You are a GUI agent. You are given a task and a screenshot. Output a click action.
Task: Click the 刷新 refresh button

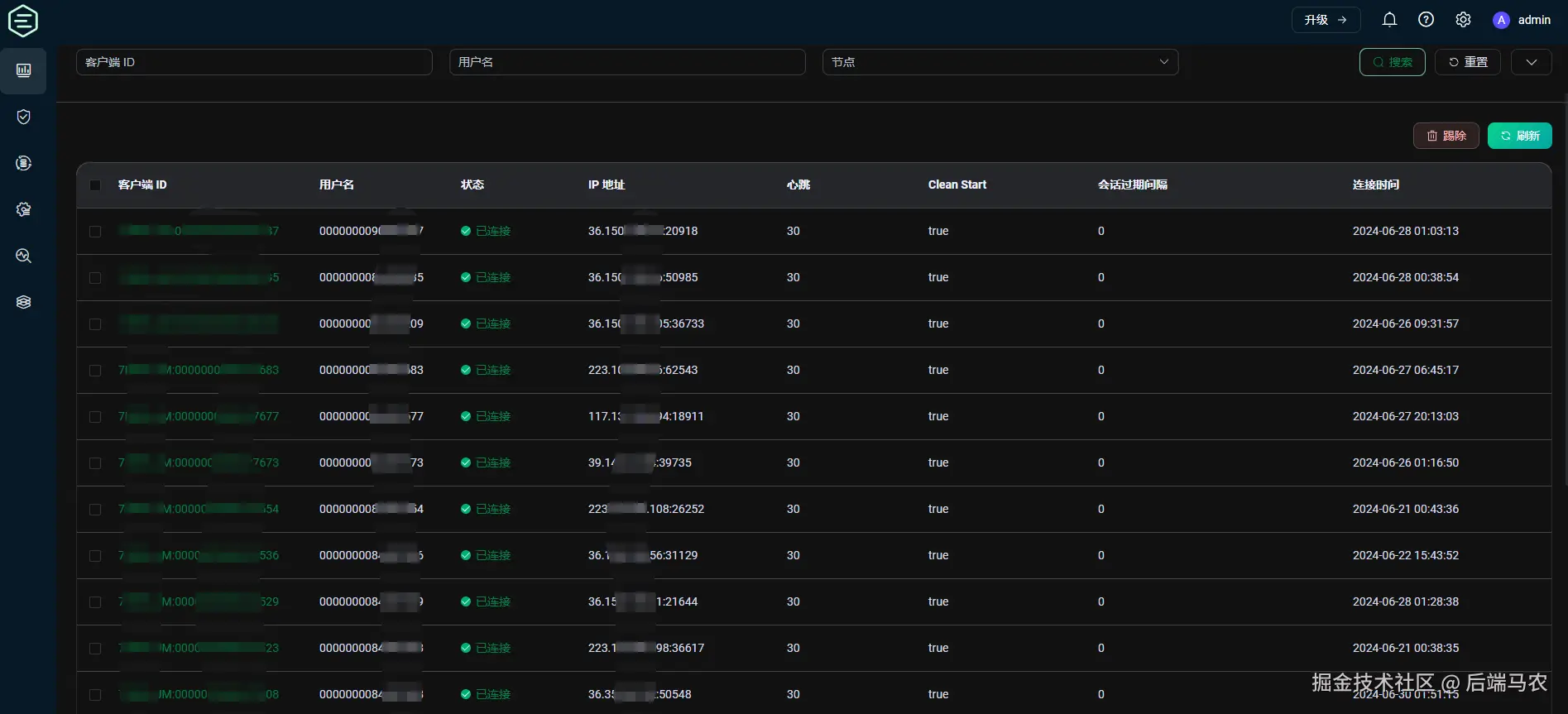[x=1520, y=136]
